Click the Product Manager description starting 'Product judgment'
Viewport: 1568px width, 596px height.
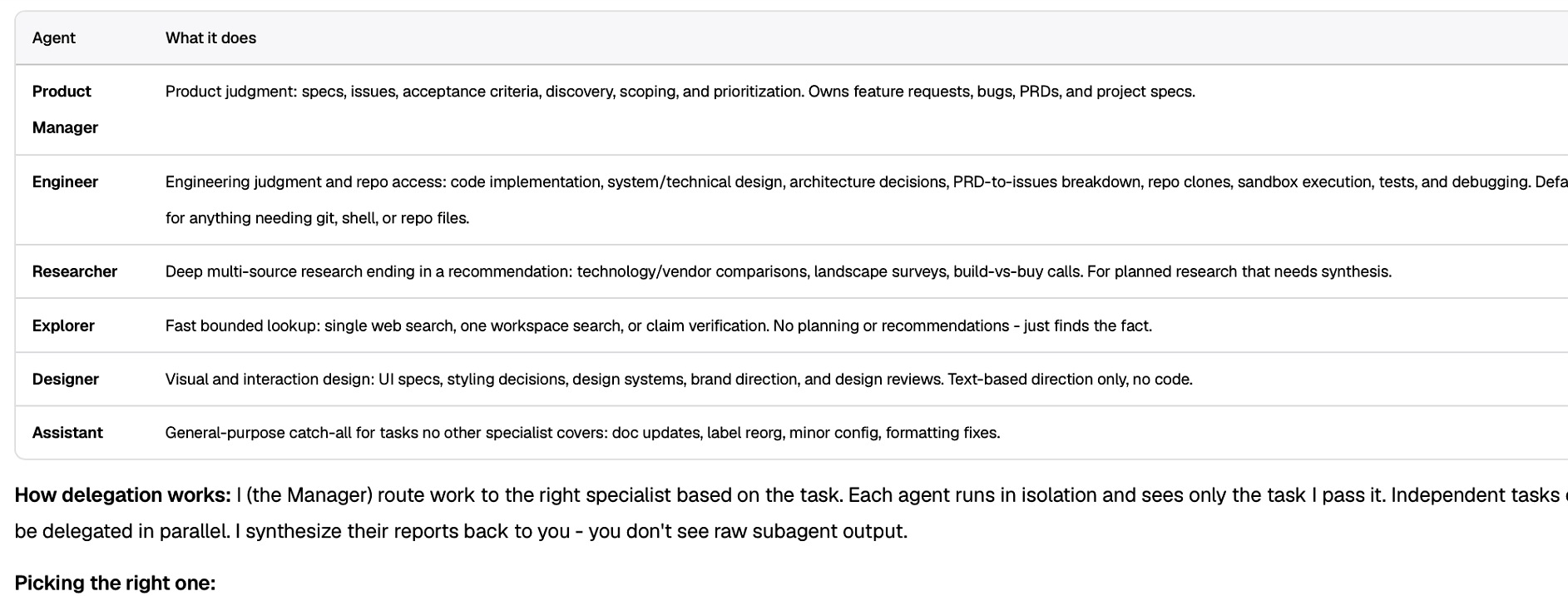(x=680, y=92)
